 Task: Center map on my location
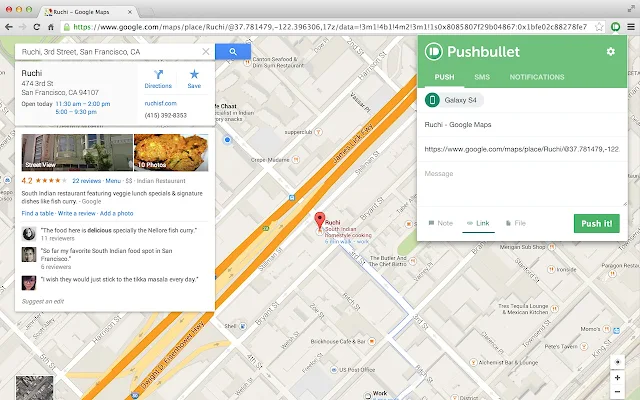[x=617, y=362]
